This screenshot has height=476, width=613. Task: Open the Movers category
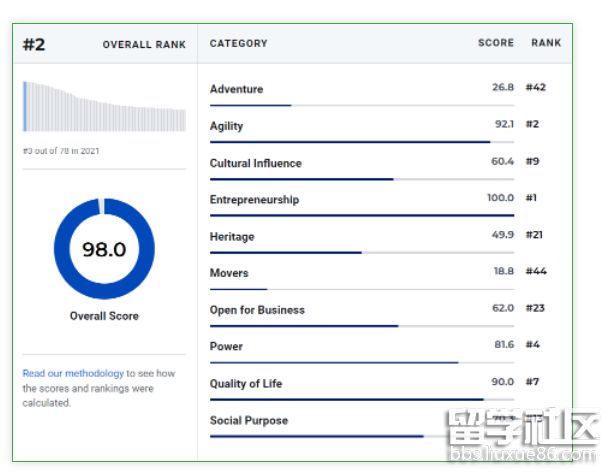(229, 273)
